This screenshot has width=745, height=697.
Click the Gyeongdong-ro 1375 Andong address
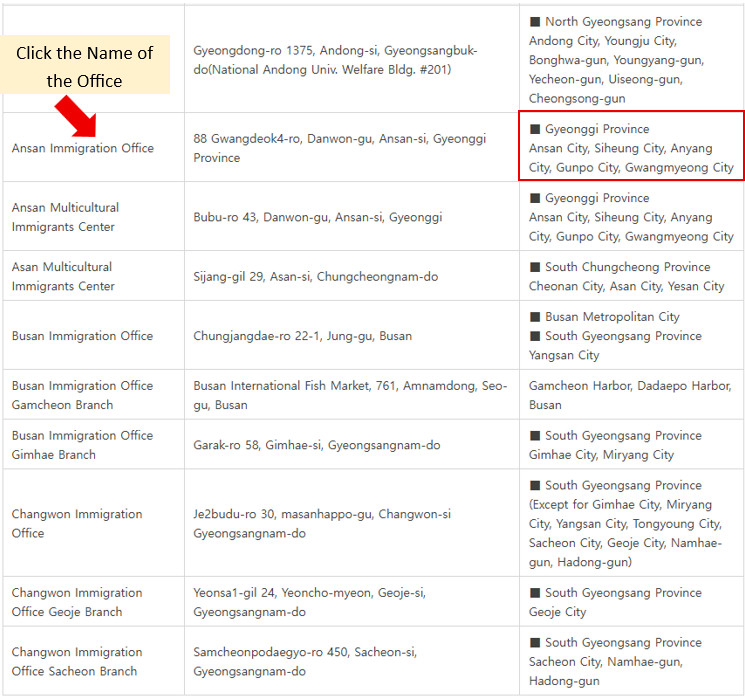335,59
